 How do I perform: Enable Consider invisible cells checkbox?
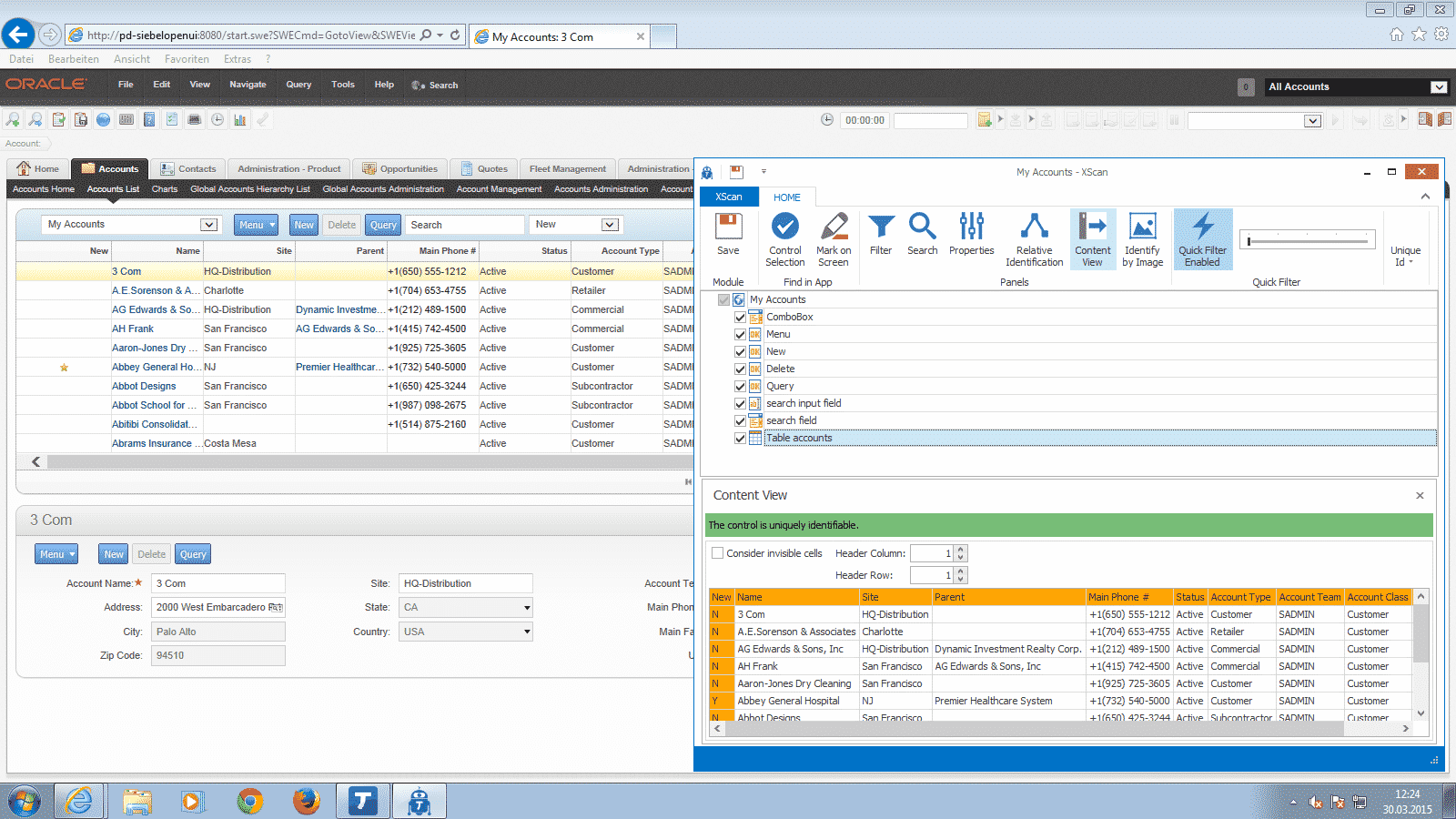(x=718, y=553)
